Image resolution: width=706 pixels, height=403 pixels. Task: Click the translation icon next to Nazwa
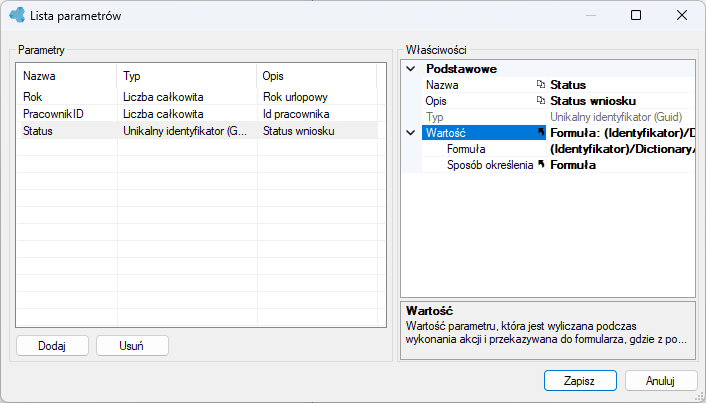(x=541, y=84)
